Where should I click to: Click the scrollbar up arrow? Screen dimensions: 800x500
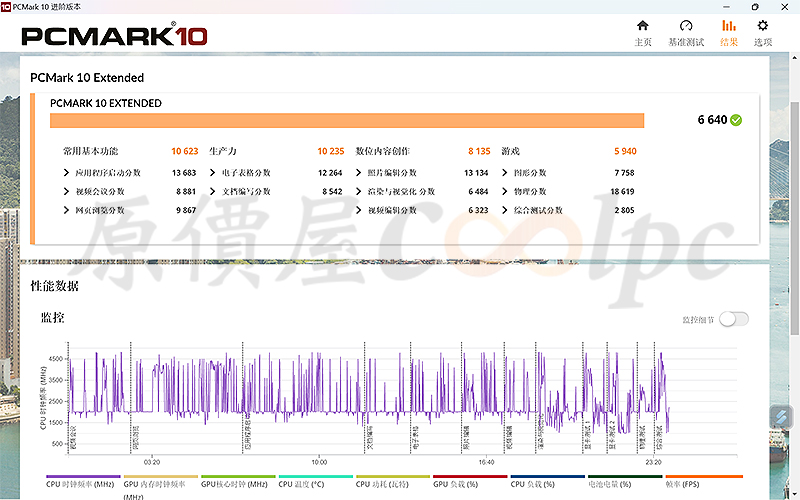pos(795,57)
